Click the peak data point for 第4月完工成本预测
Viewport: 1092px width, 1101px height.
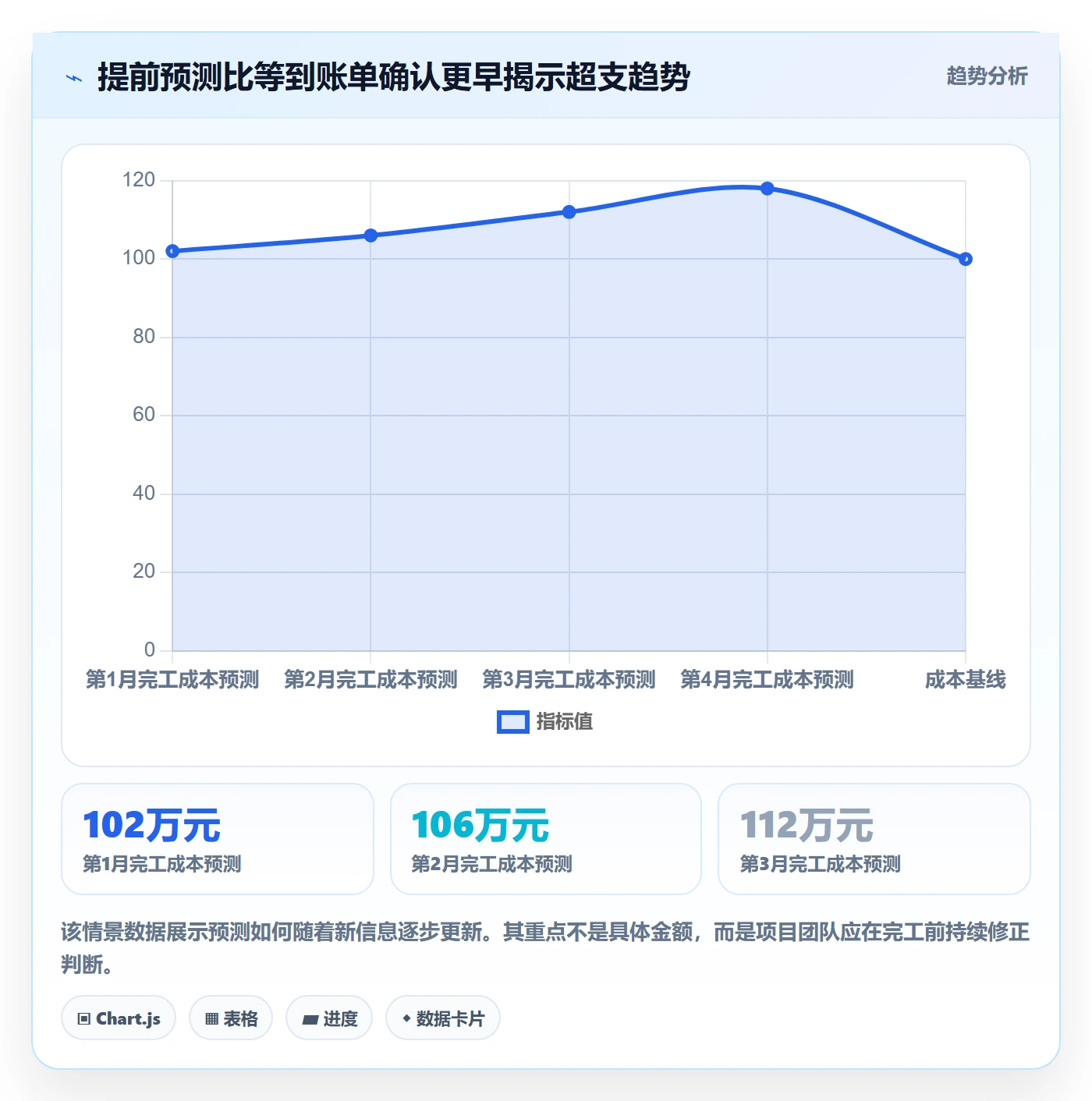(768, 189)
